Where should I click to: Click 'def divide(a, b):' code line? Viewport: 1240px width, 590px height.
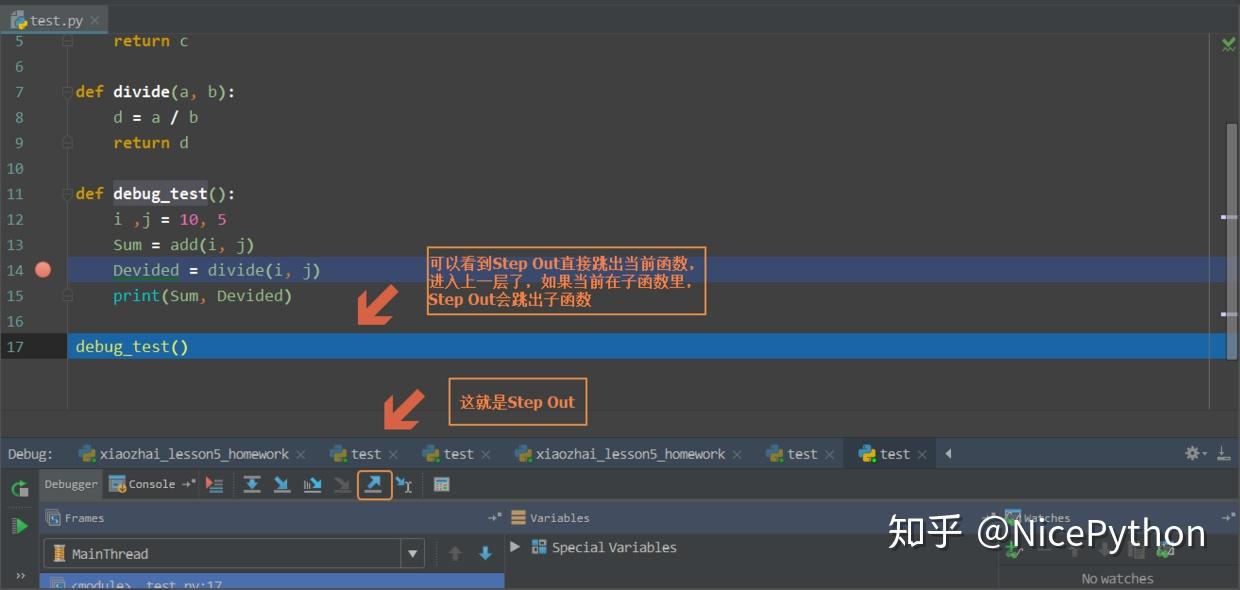click(x=155, y=92)
